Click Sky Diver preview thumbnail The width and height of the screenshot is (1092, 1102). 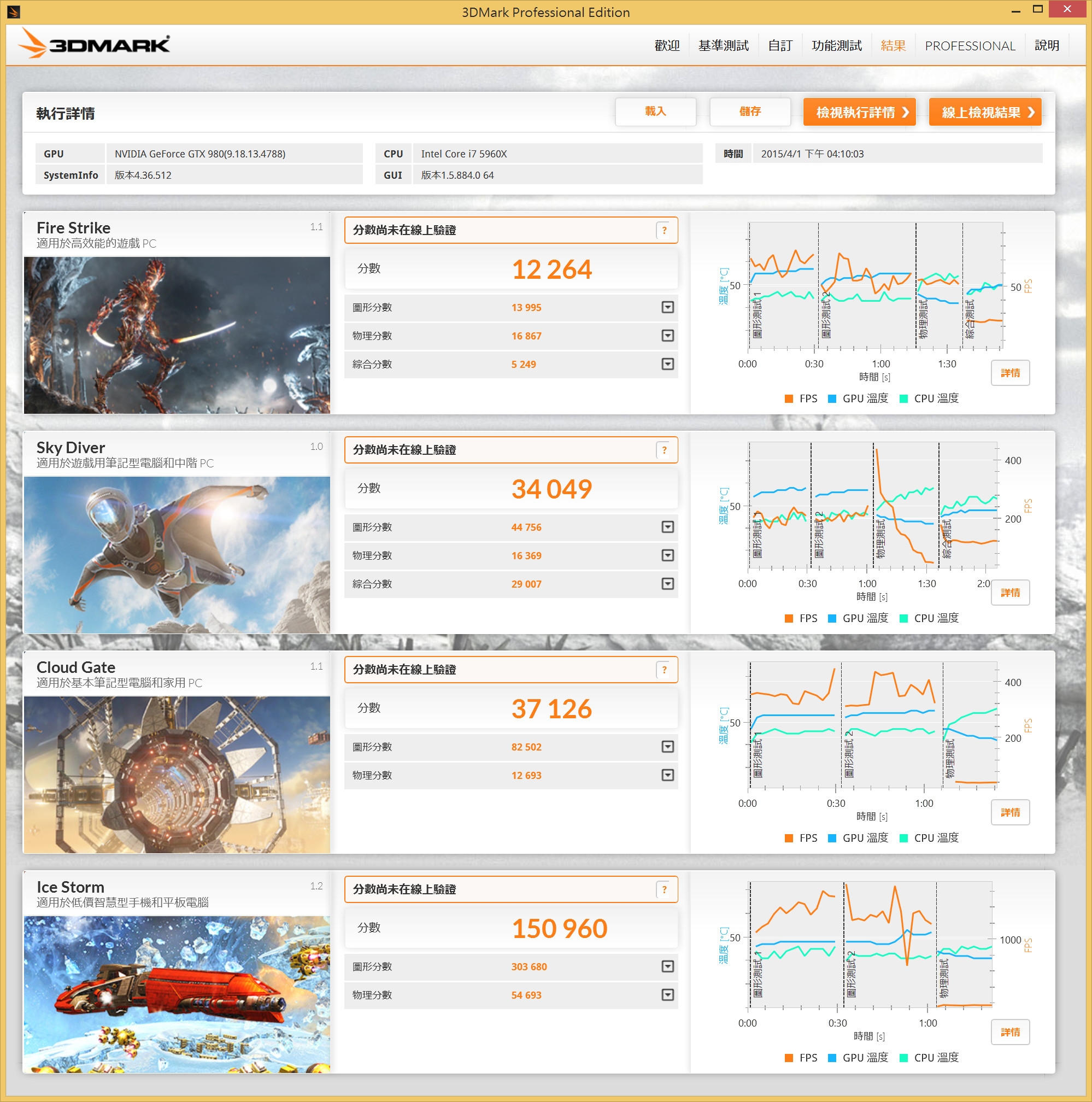pos(177,554)
